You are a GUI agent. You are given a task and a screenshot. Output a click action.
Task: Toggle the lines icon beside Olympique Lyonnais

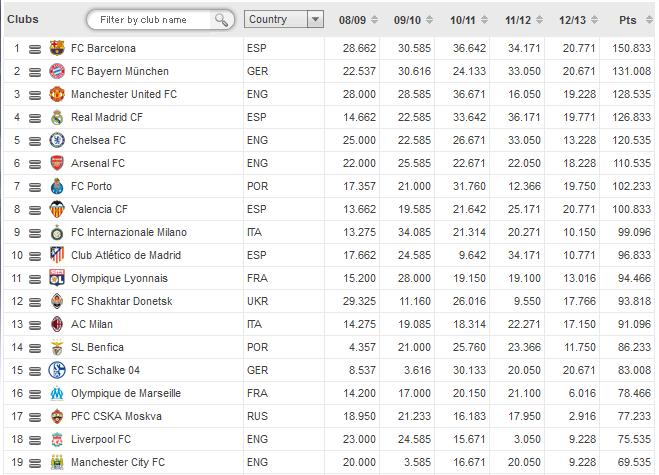coord(35,280)
